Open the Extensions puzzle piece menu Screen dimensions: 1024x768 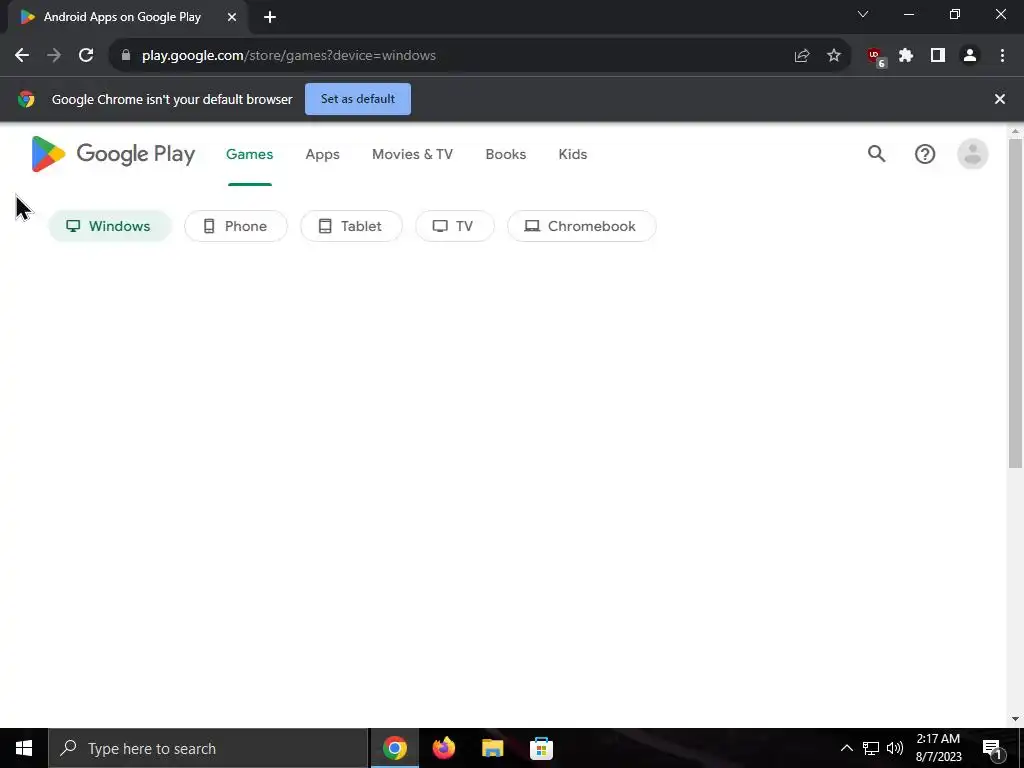[906, 56]
